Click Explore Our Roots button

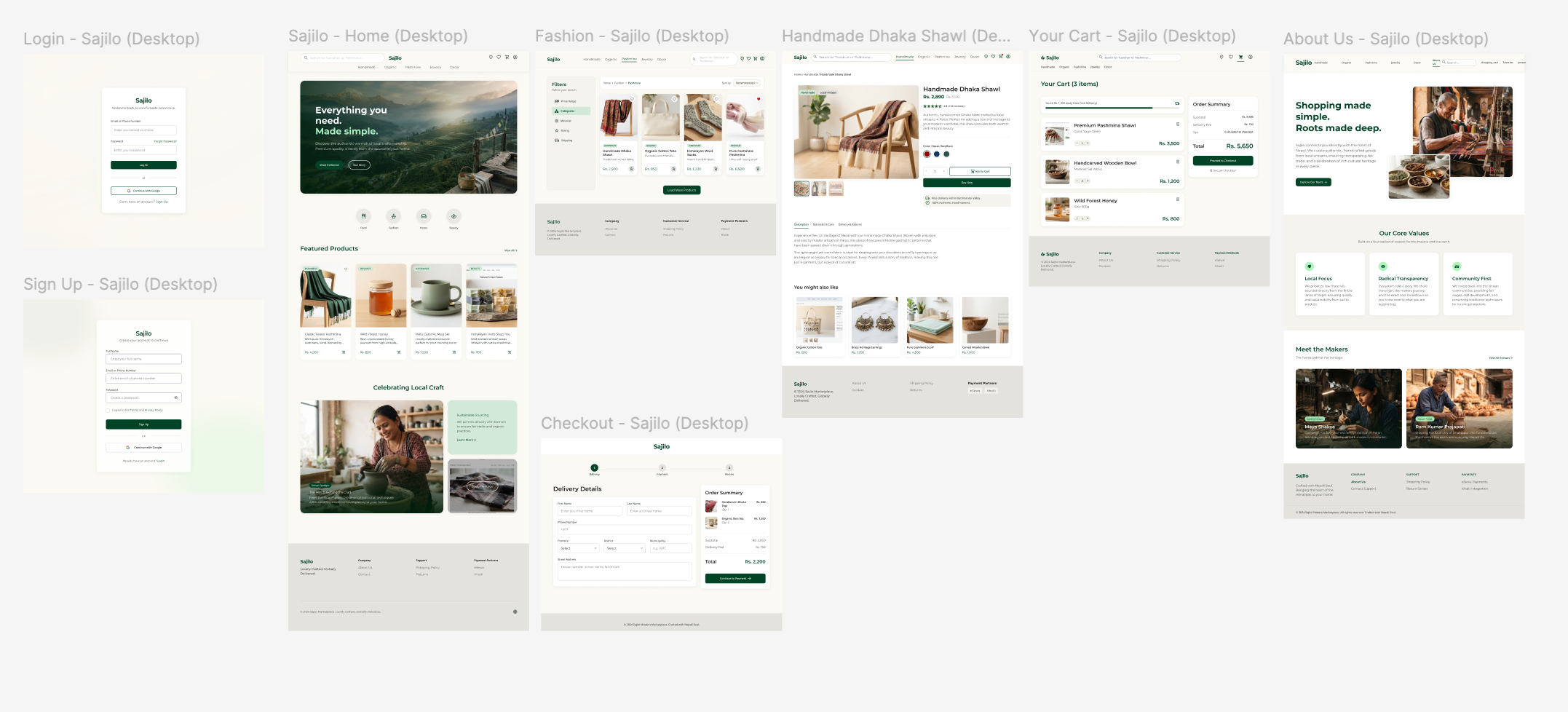(x=1313, y=182)
